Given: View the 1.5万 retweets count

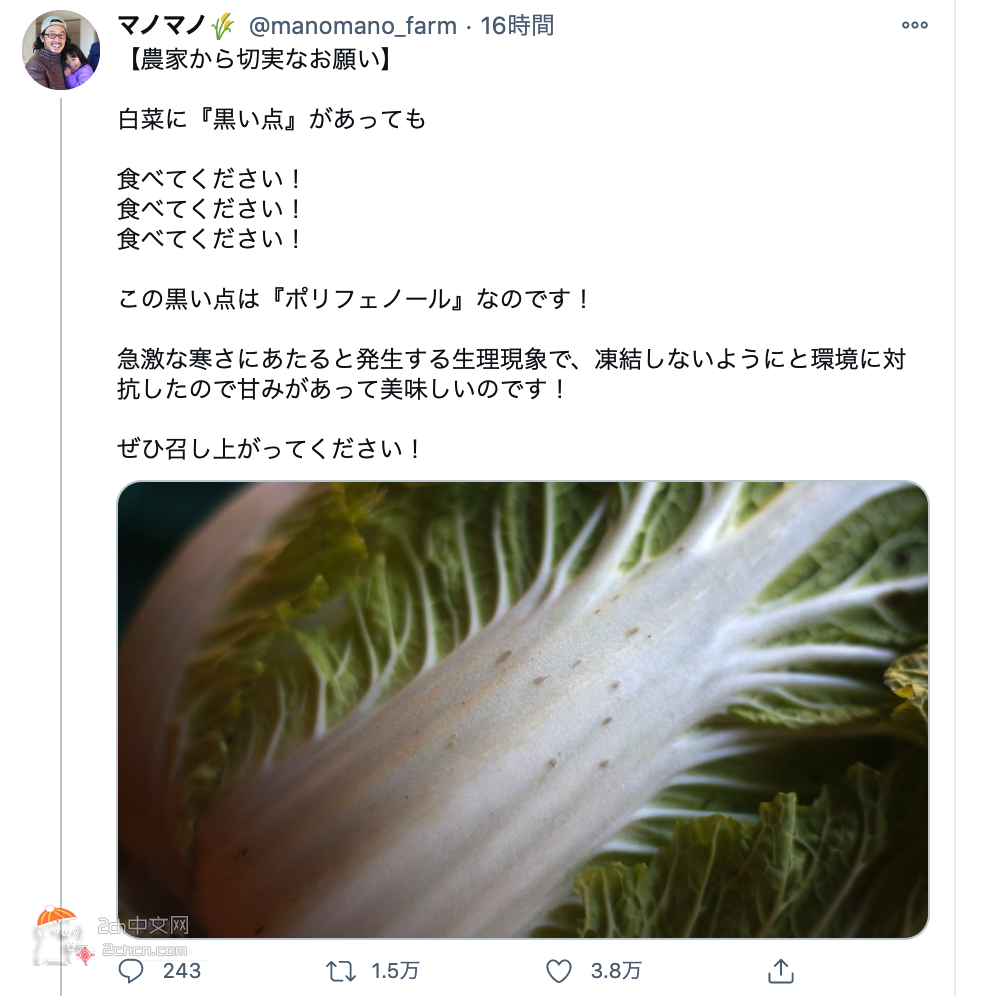Looking at the screenshot, I should pos(394,971).
